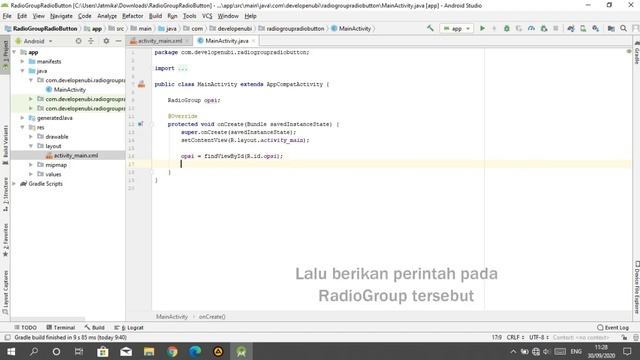Click Android Studio taskbar icon
Screen dimensions: 640x360
(x=241, y=351)
